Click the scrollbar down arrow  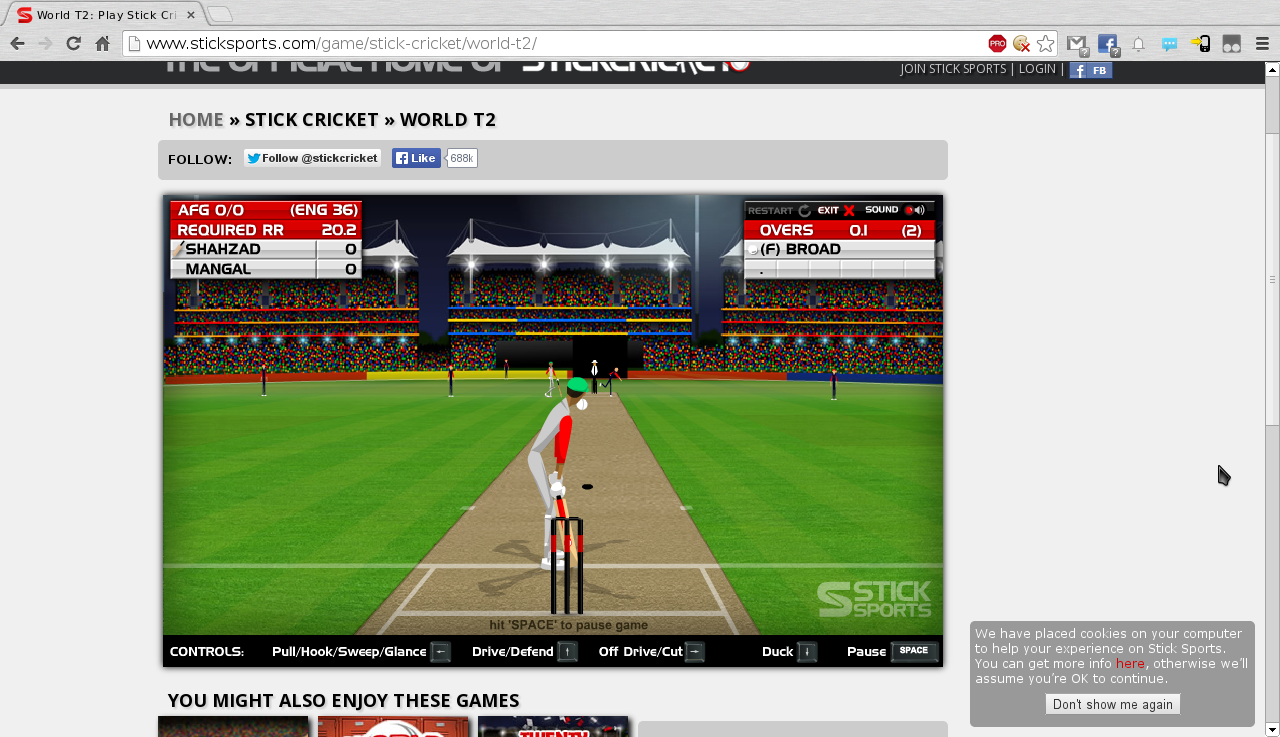[x=1272, y=729]
